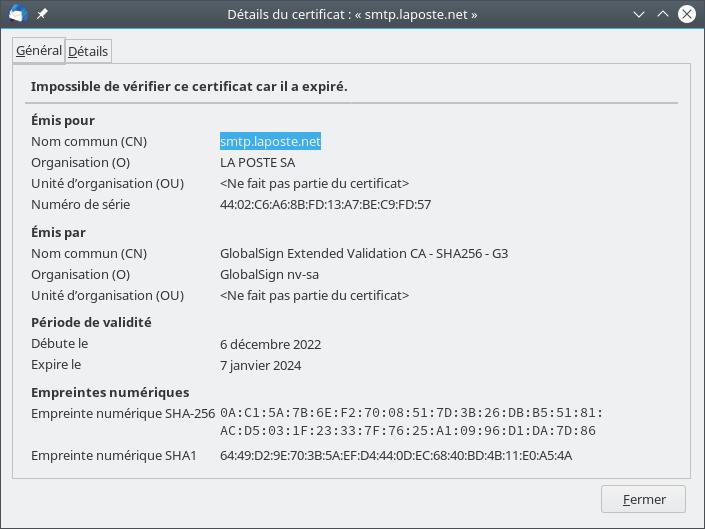The width and height of the screenshot is (705, 529).
Task: Click the issued-to Unité d'organisation (OU) value
Action: [x=314, y=183]
